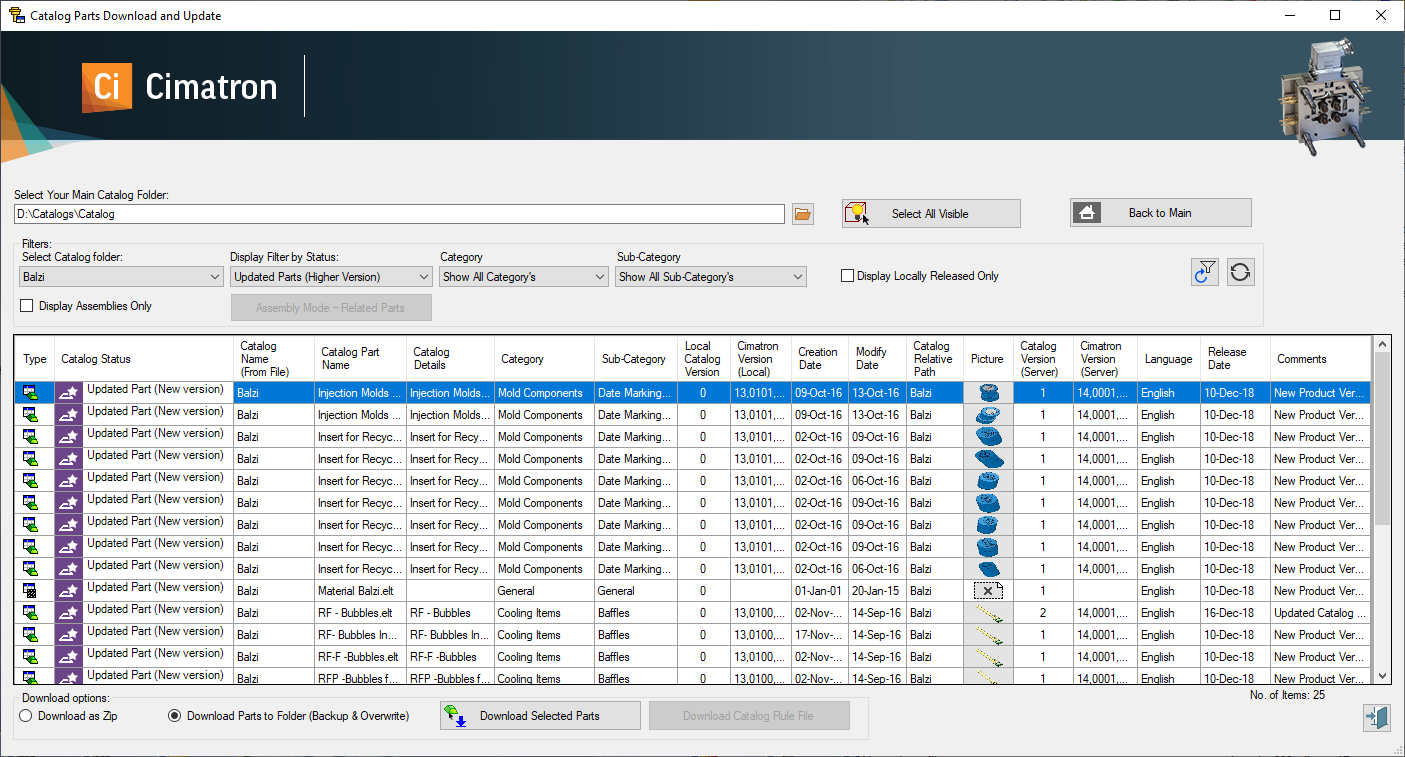Open the main catalog folder browse icon
The width and height of the screenshot is (1405, 757).
click(x=803, y=214)
